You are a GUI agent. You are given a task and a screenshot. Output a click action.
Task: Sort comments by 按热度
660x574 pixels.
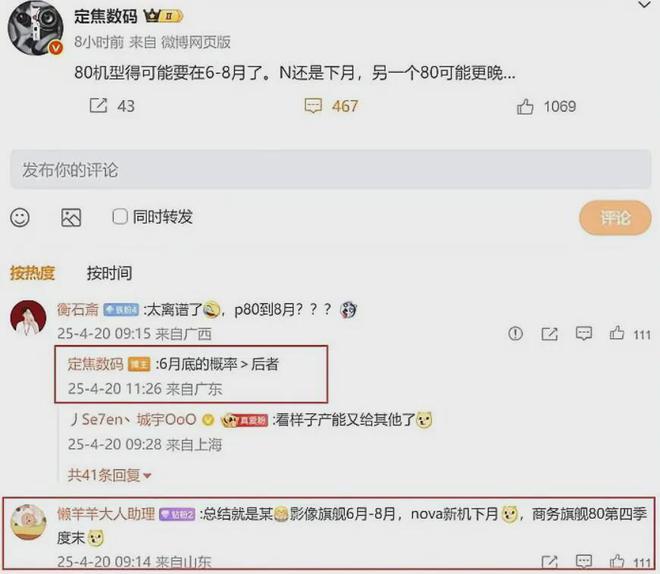click(32, 273)
